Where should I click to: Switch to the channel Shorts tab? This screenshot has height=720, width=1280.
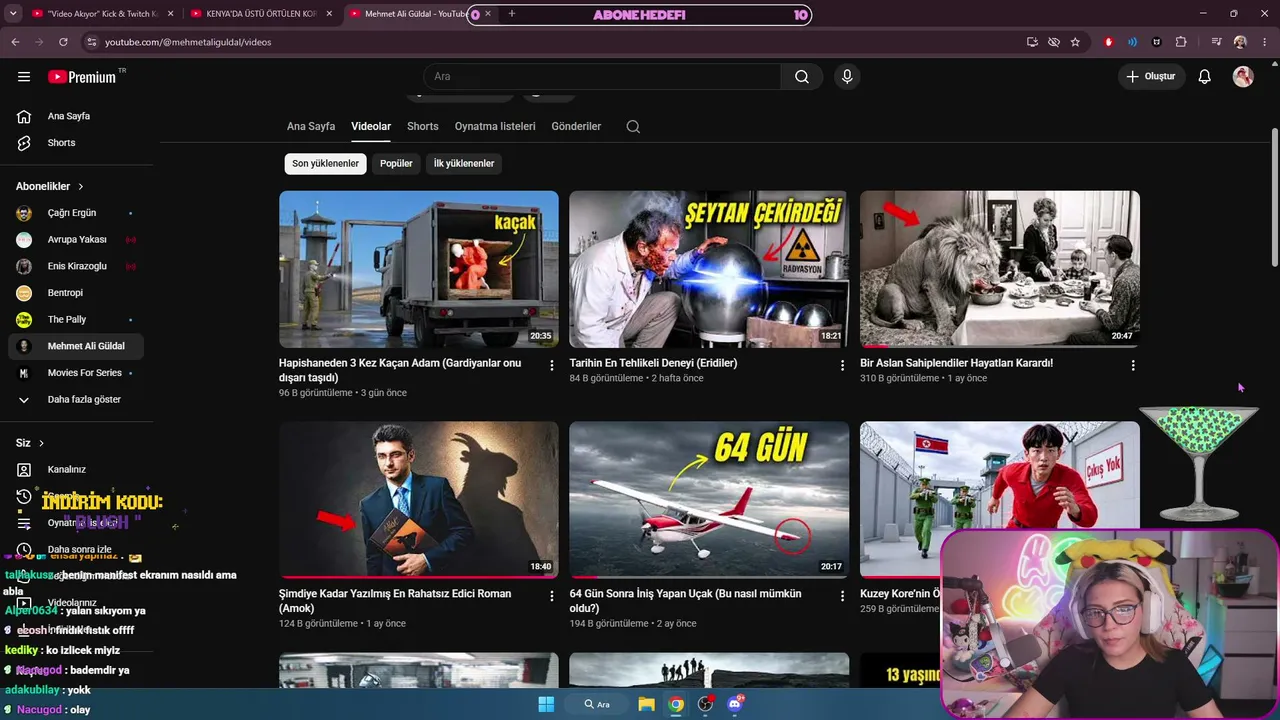pyautogui.click(x=423, y=127)
